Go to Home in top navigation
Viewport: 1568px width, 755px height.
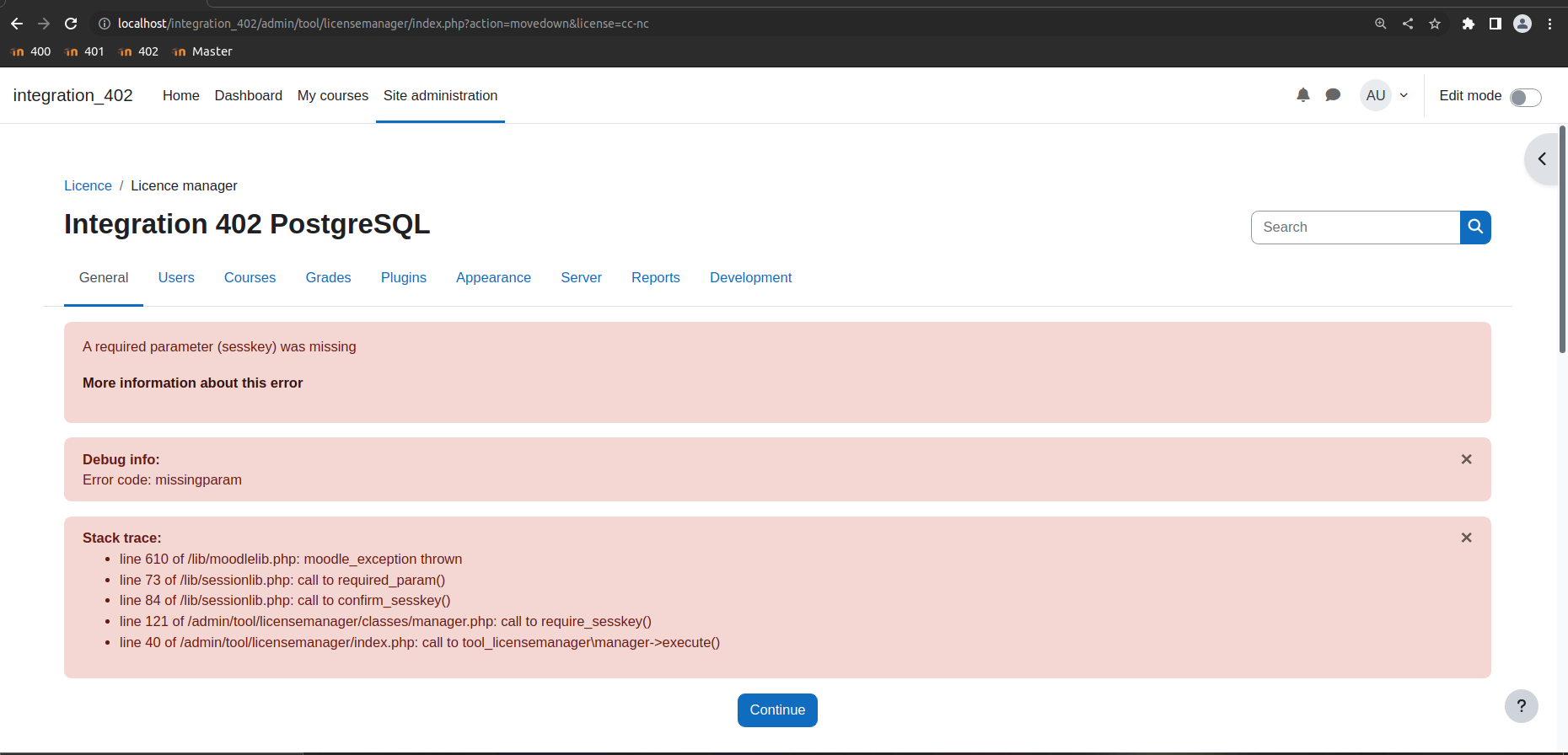pos(181,95)
